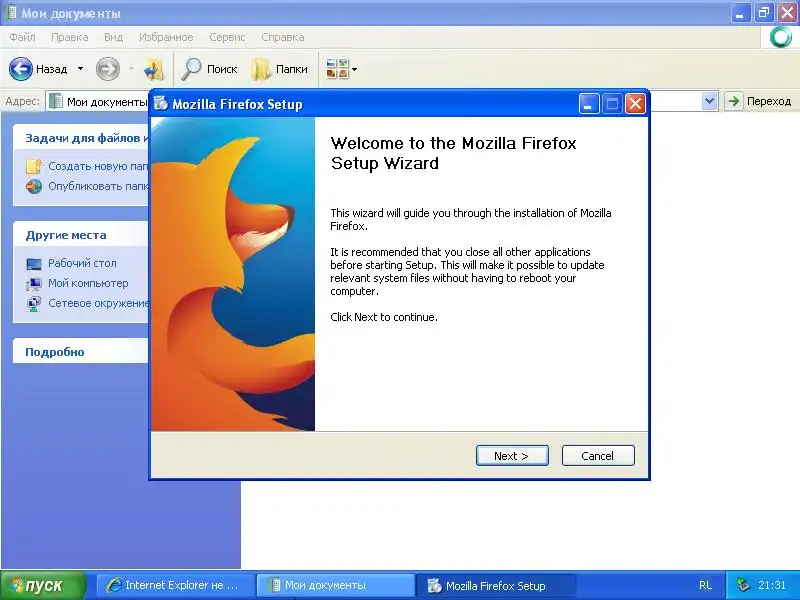Expand the address bar dropdown arrow

coord(709,101)
